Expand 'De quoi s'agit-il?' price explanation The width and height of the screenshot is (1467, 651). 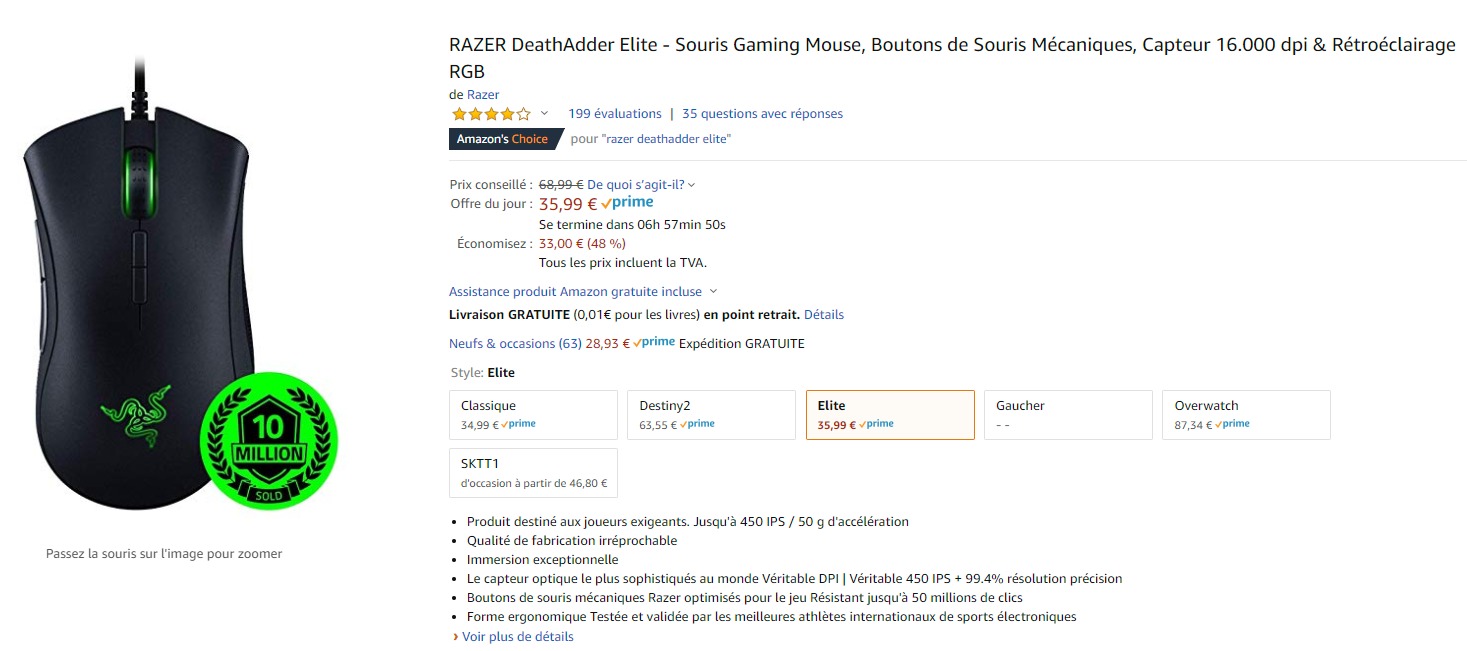point(641,184)
